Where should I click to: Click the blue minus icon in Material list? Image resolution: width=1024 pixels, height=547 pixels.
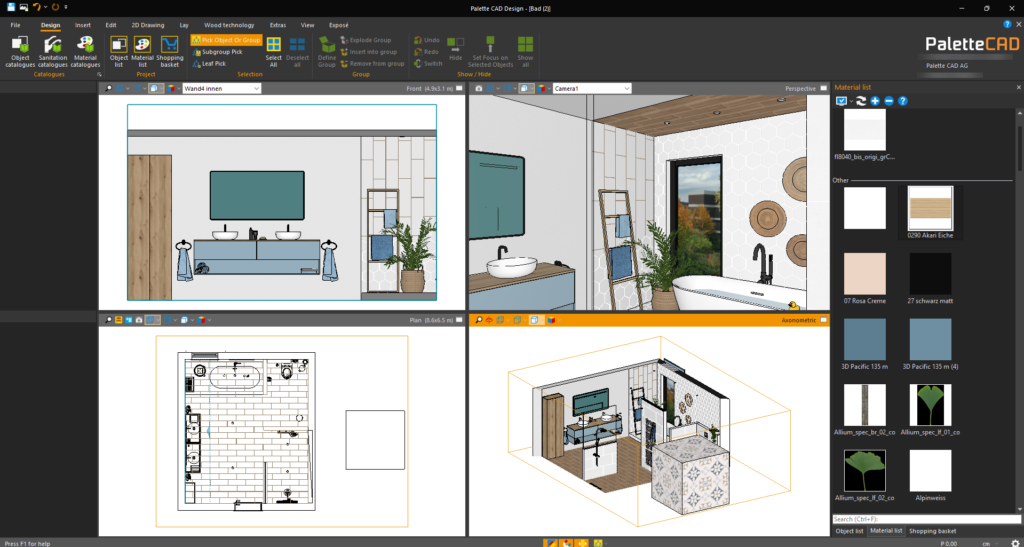(x=888, y=101)
